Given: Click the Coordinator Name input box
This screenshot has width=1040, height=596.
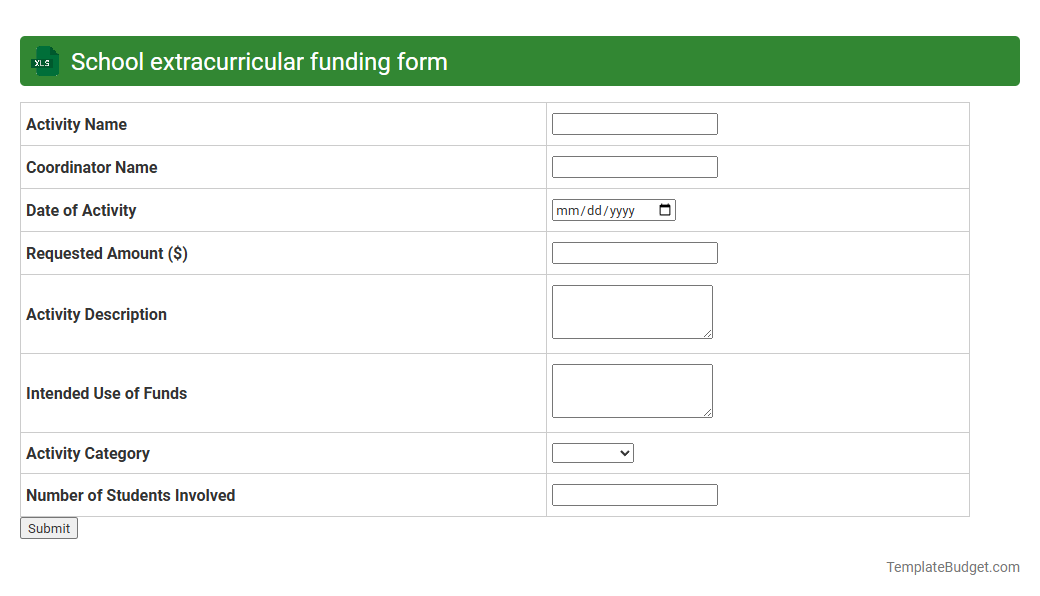Looking at the screenshot, I should coord(634,166).
